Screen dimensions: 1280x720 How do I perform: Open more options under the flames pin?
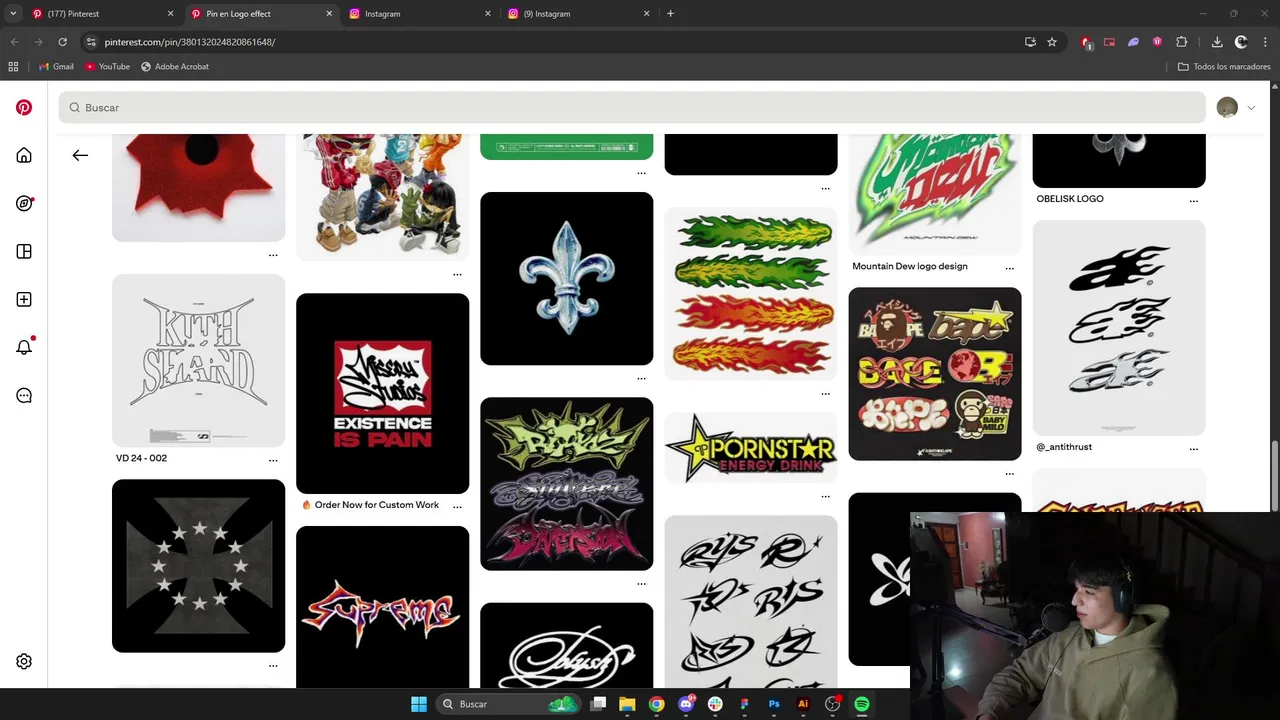click(825, 392)
